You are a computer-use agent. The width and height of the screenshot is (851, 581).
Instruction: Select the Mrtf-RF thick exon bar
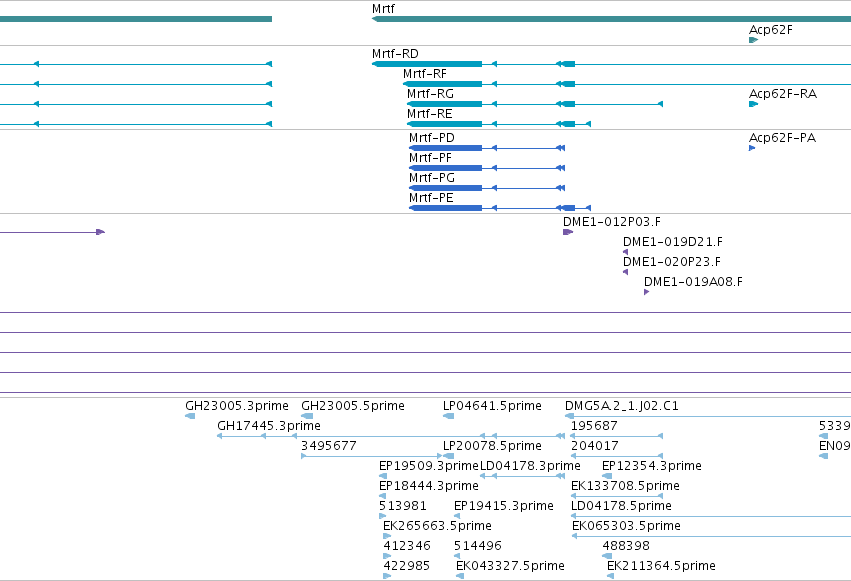[442, 84]
